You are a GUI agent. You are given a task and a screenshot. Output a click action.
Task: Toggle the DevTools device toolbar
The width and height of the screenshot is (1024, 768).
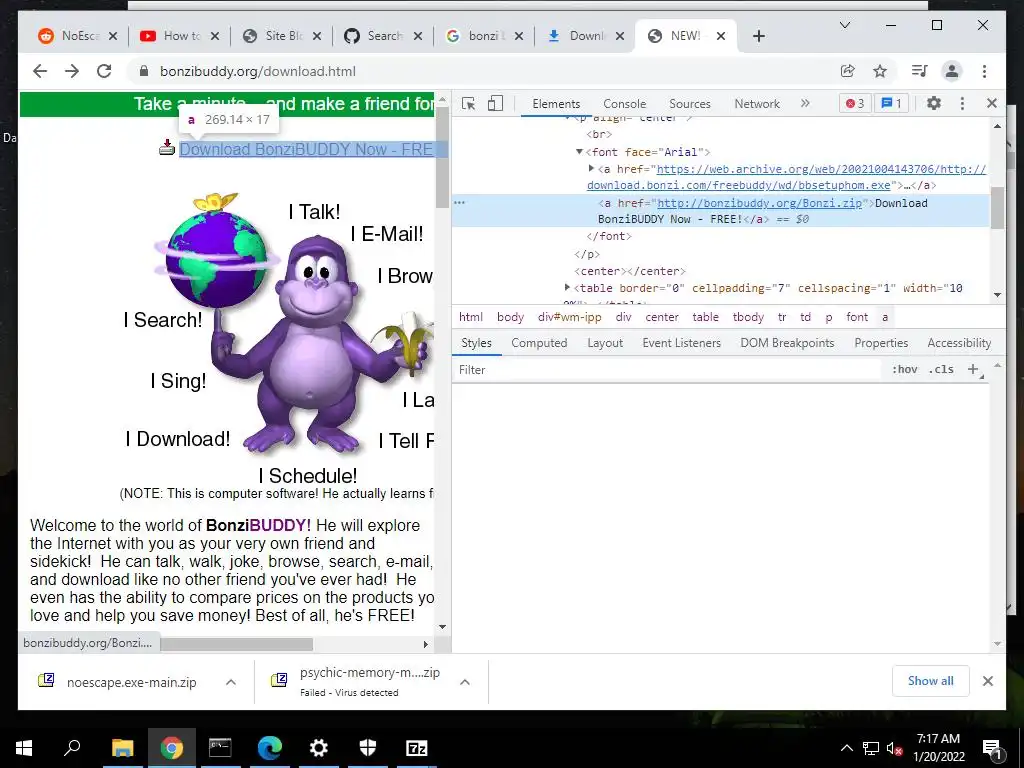pos(496,103)
